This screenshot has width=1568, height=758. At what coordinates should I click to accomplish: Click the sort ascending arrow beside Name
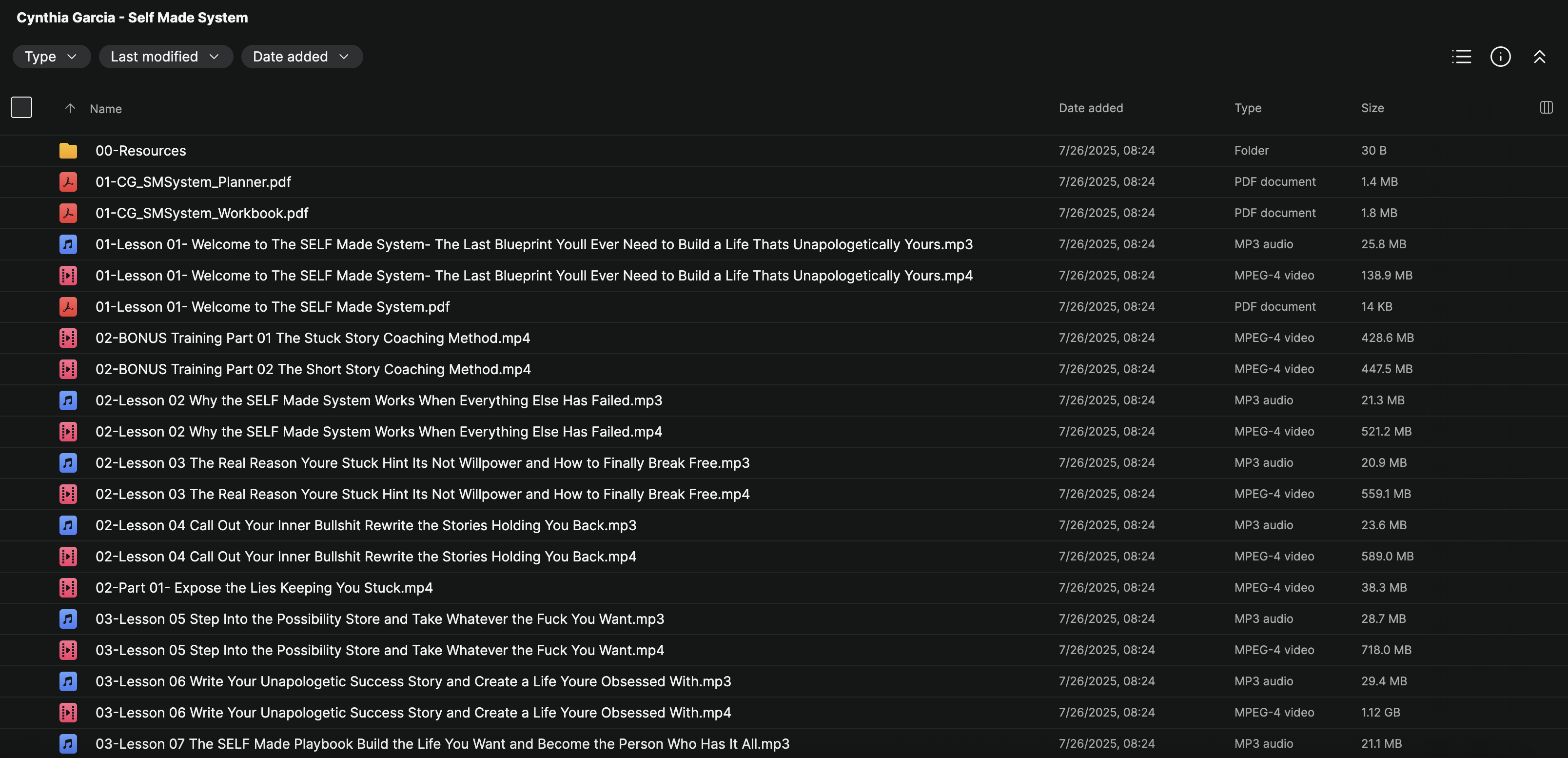70,108
